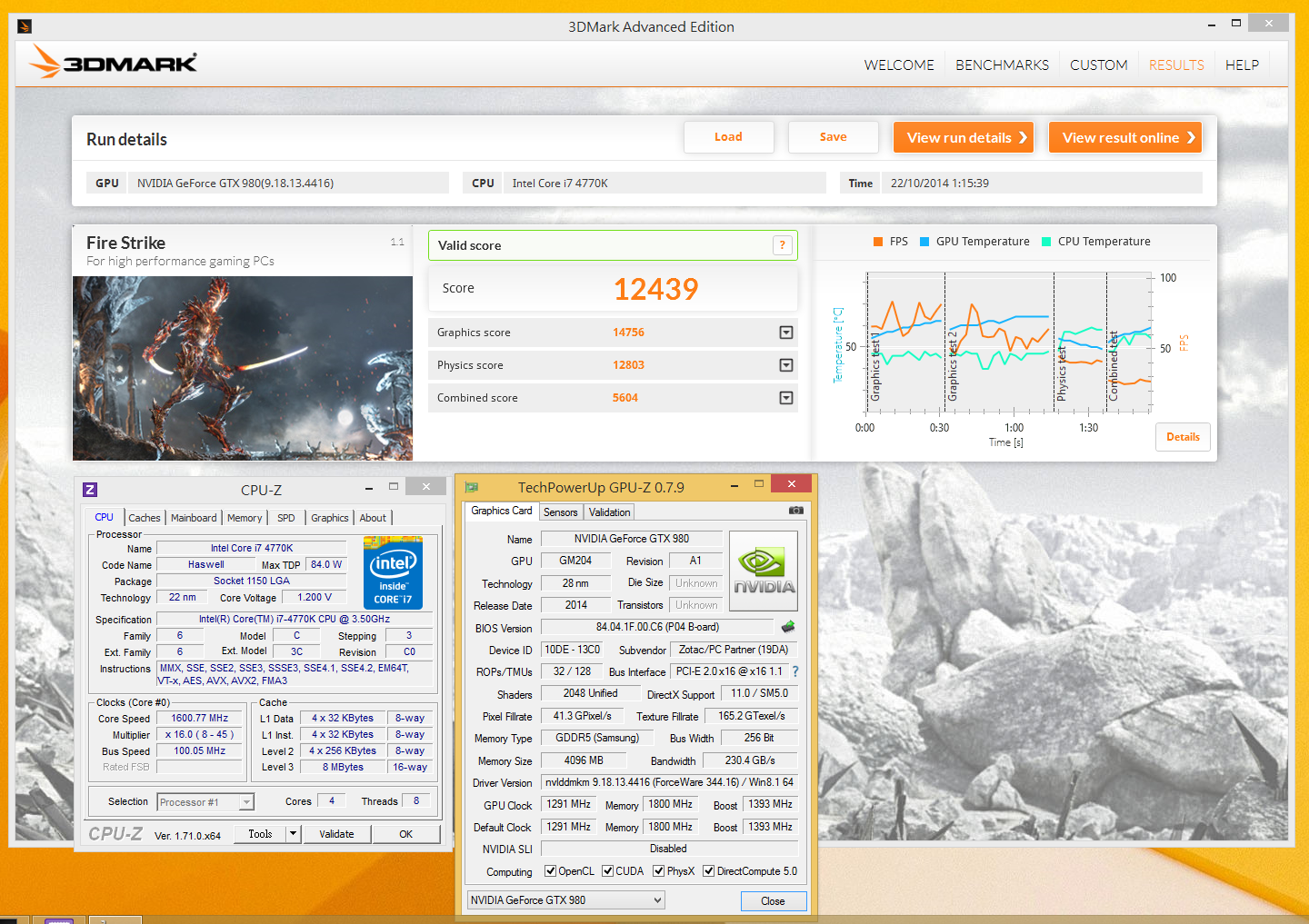Click the NVIDIA logo in GPU-Z

click(764, 571)
